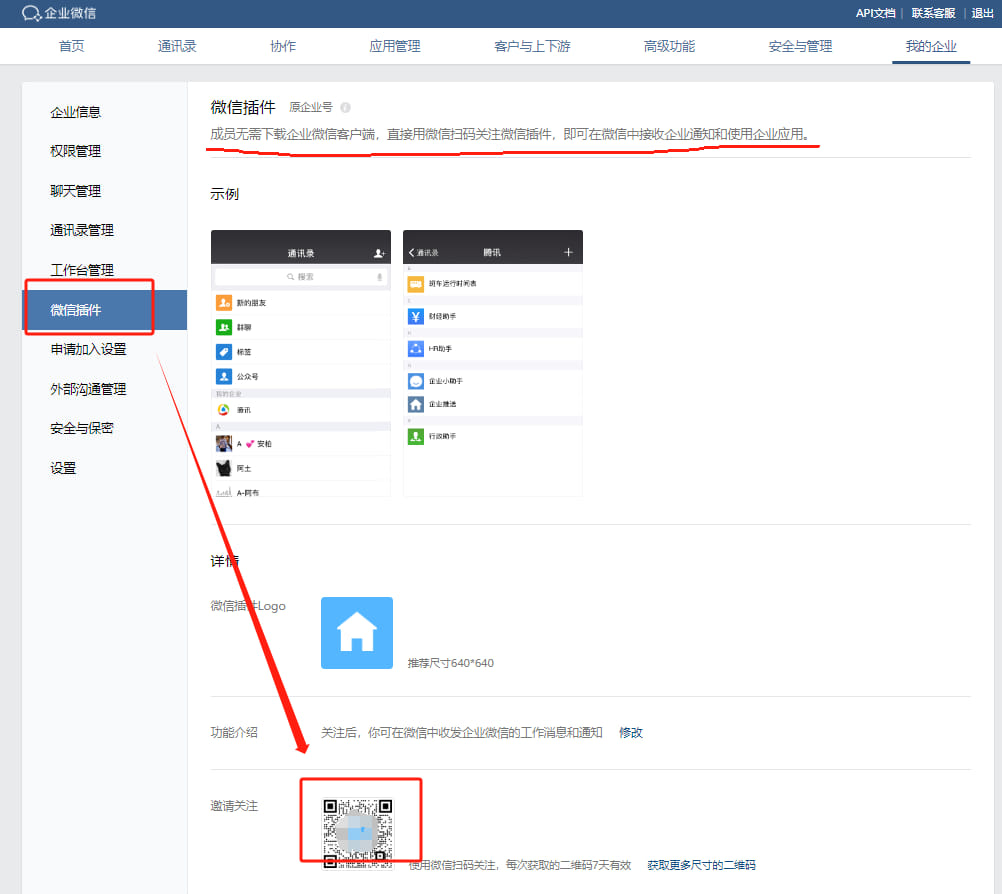Select the 企业推送 house icon

pyautogui.click(x=415, y=405)
